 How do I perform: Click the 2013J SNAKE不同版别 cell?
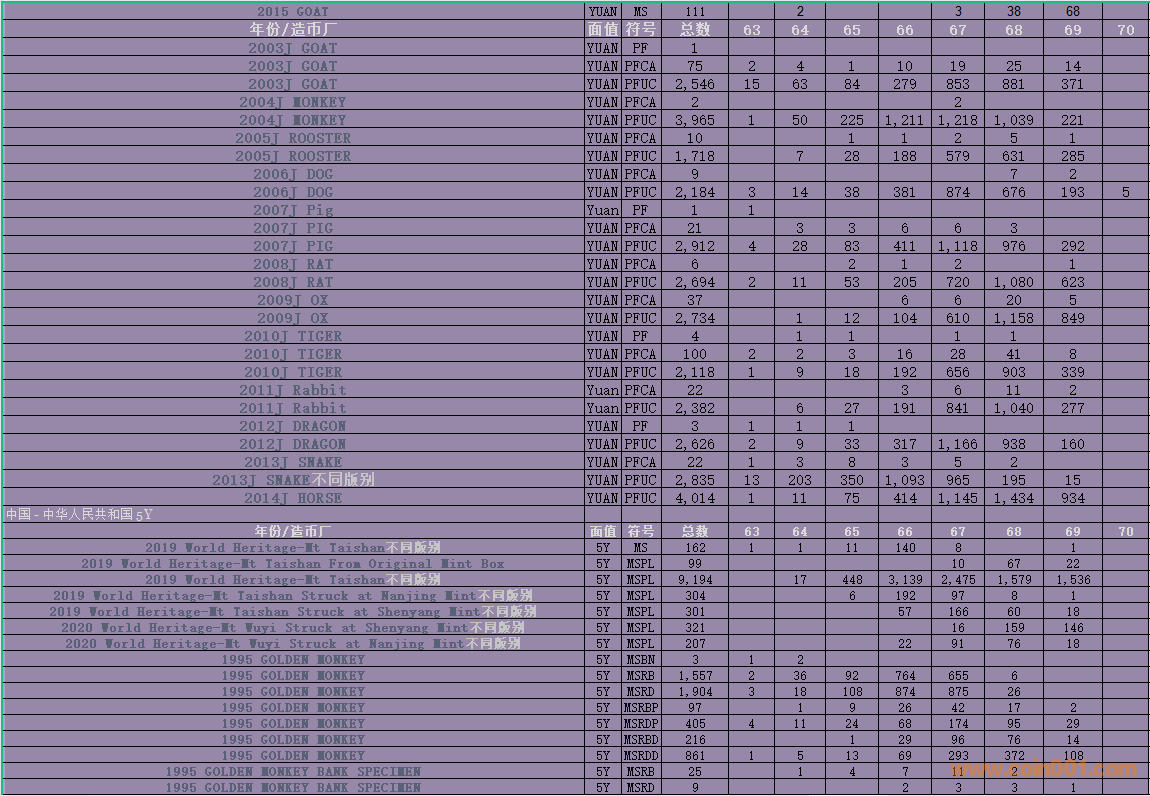[x=292, y=480]
